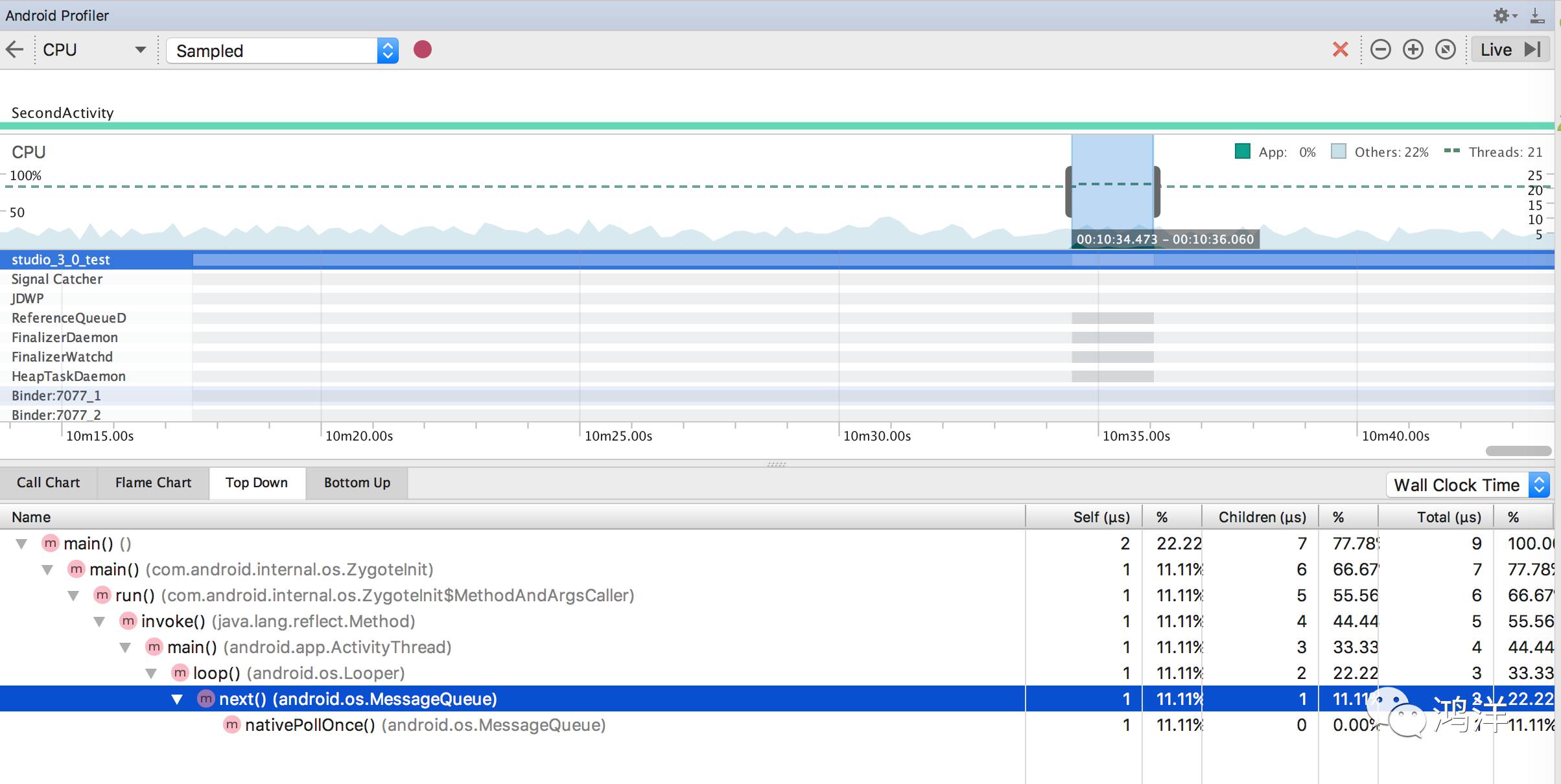Click the back arrow icon
The image size is (1561, 784).
(14, 50)
